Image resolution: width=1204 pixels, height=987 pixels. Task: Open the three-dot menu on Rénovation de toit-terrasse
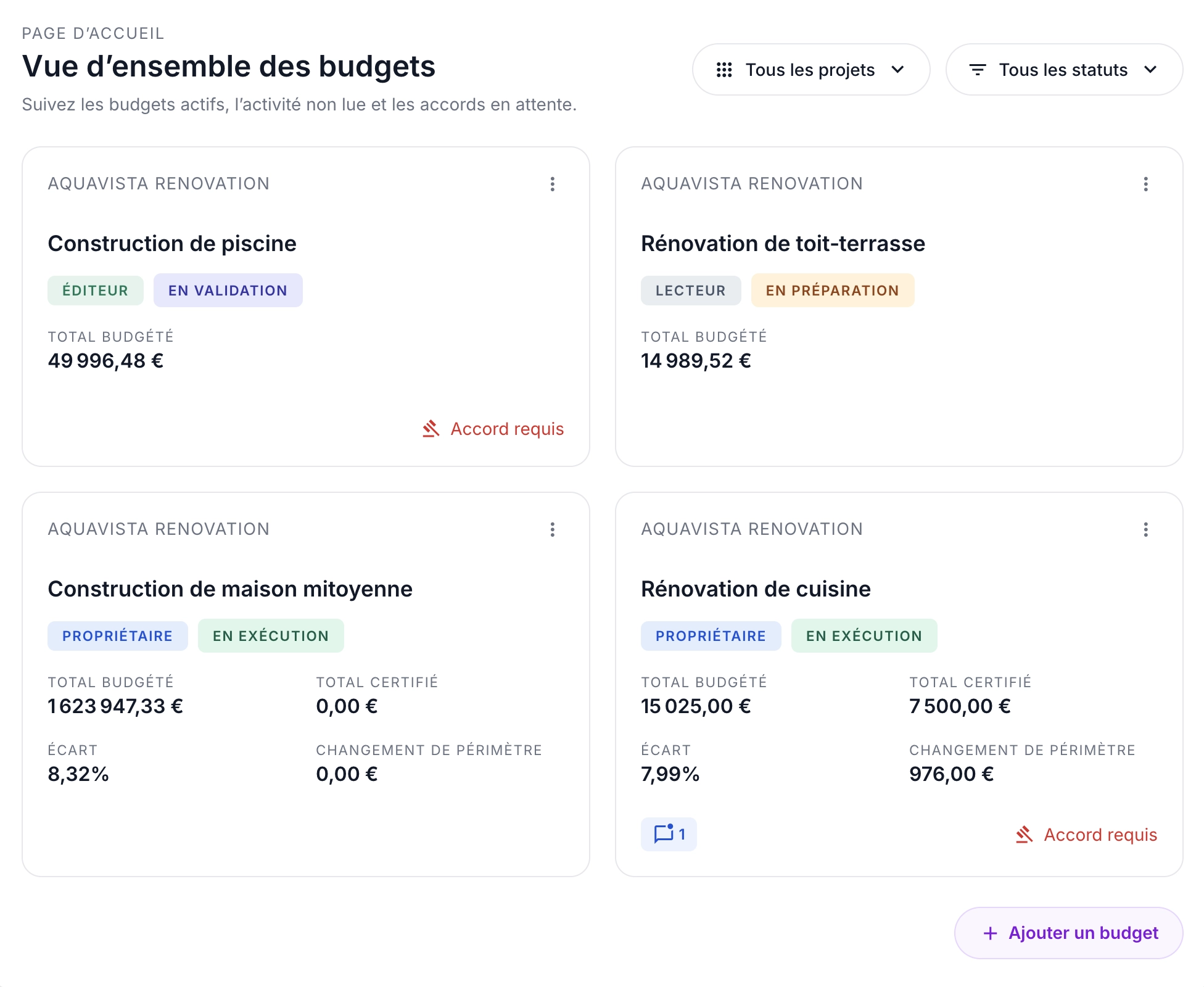tap(1145, 184)
